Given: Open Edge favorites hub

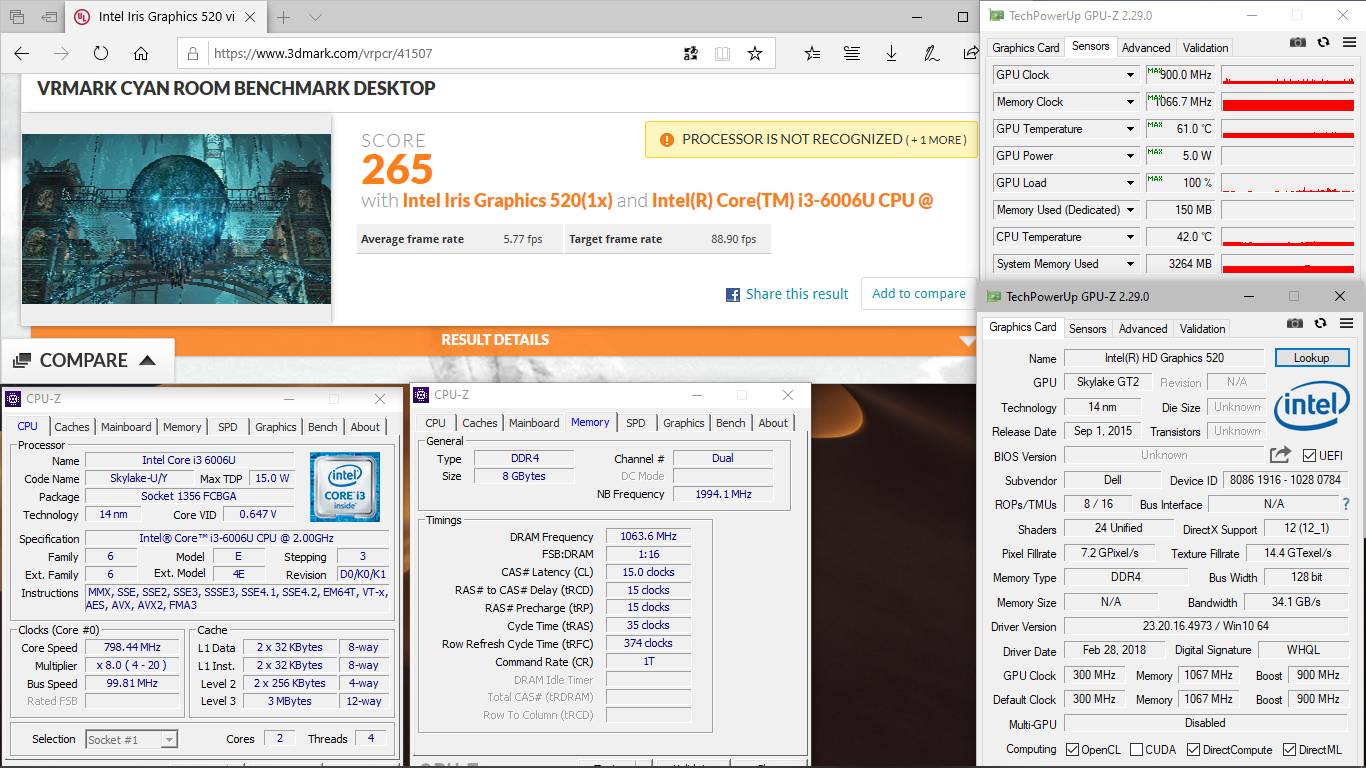Looking at the screenshot, I should pos(812,53).
